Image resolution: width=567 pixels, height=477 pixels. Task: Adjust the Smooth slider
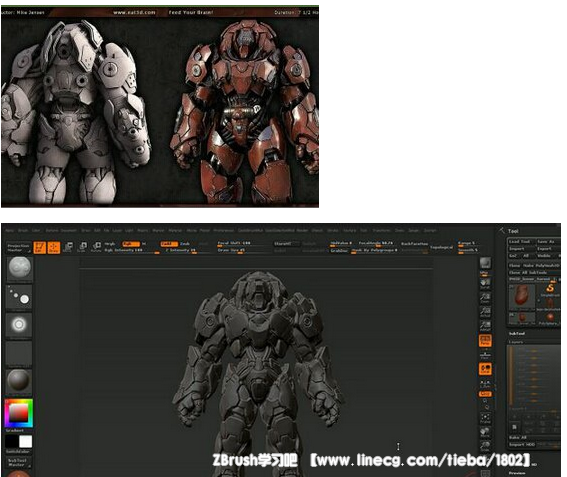tap(468, 250)
